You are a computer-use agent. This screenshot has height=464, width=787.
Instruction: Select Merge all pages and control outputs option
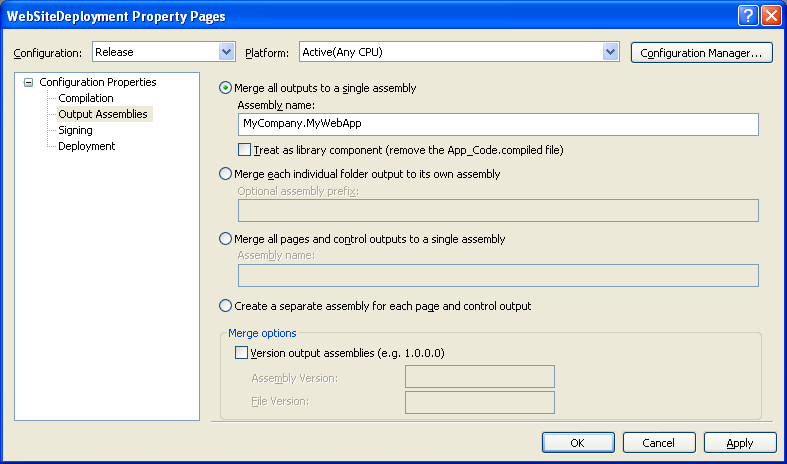[x=226, y=239]
